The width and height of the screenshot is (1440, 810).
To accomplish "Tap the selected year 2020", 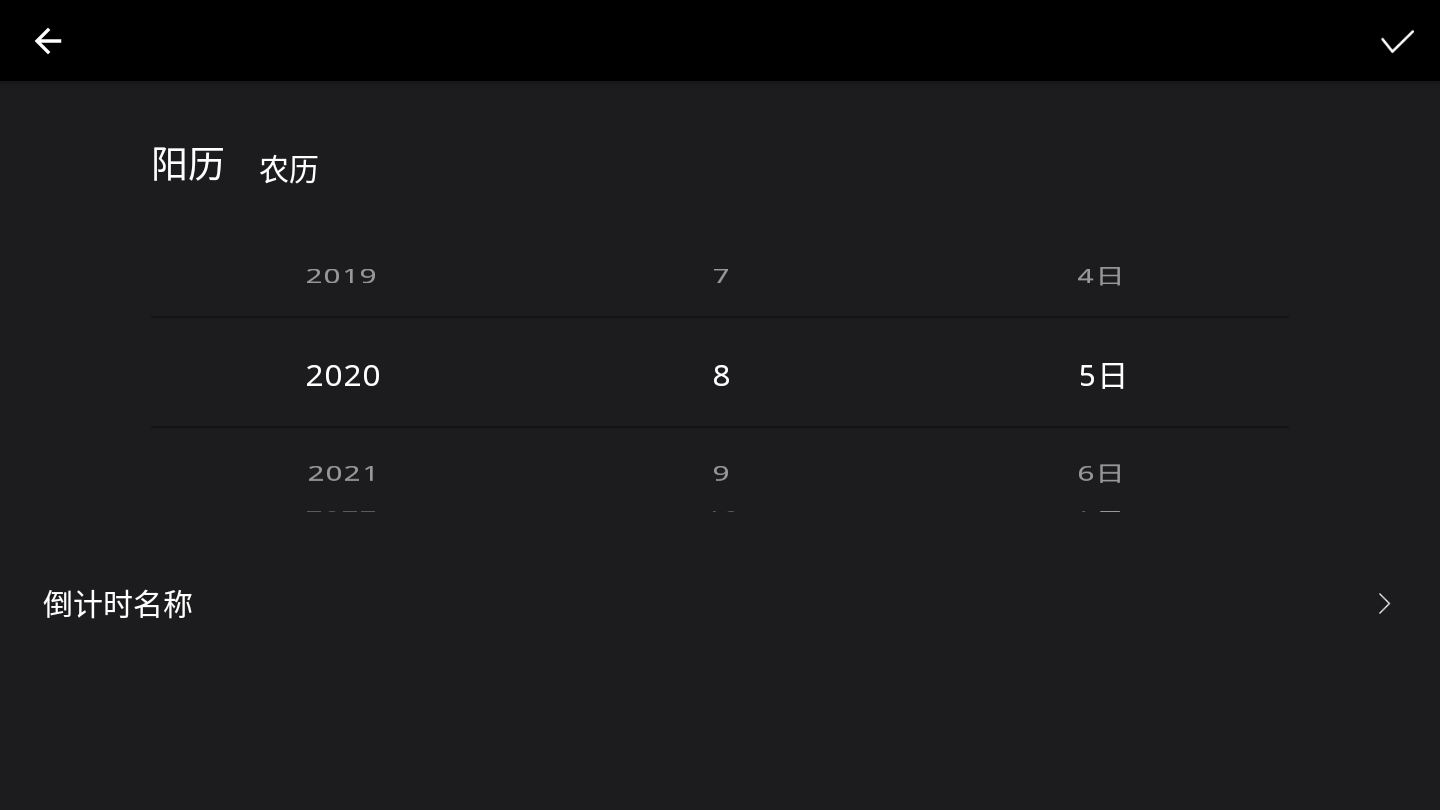I will (x=343, y=376).
